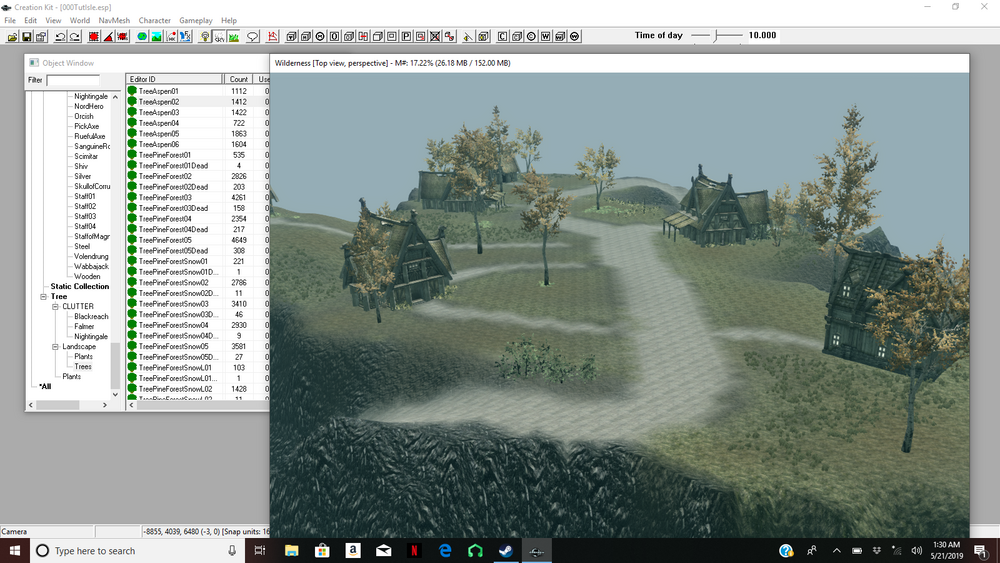Open landscape editing mountain icon
This screenshot has width=1000, height=563.
(156, 36)
